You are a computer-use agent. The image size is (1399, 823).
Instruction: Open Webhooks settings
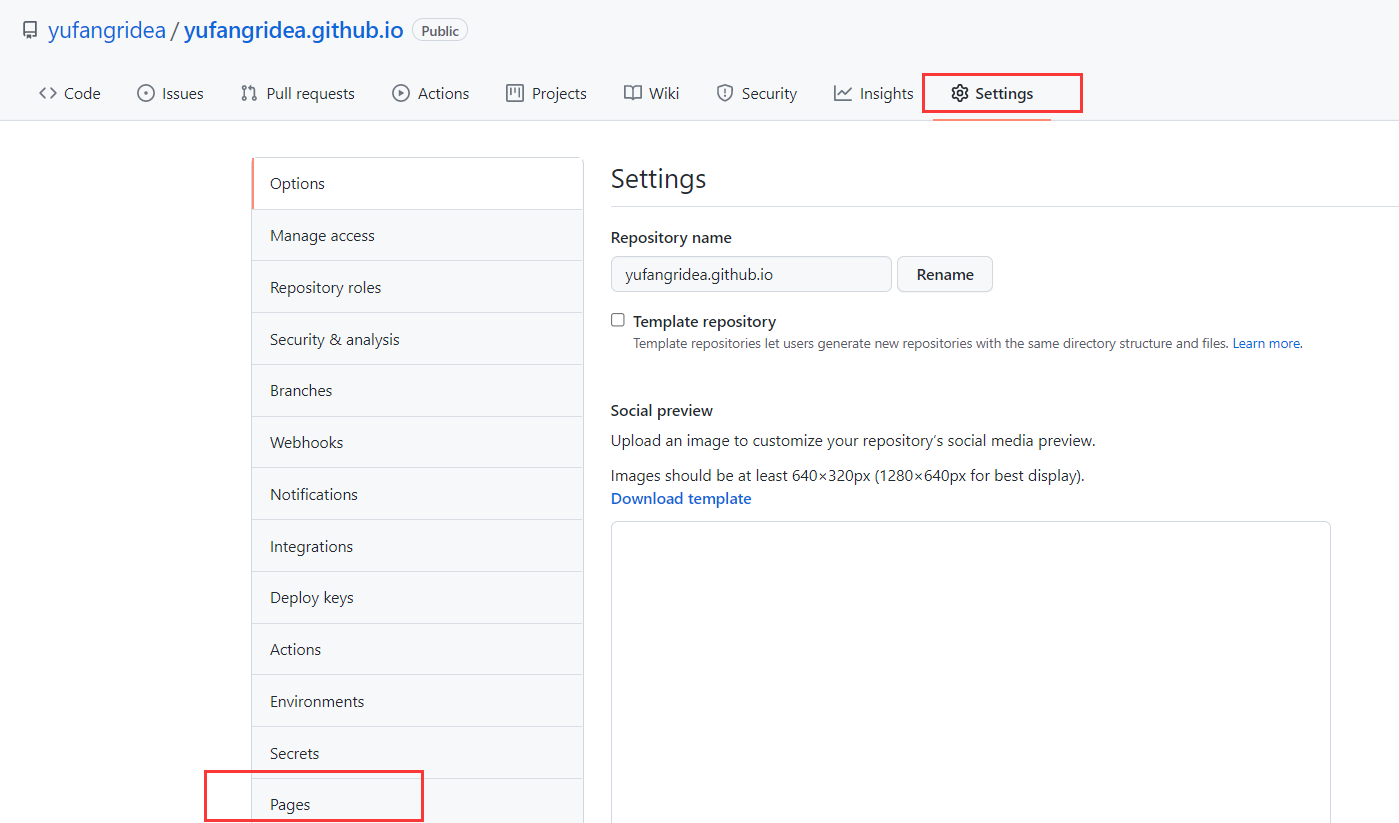(417, 443)
